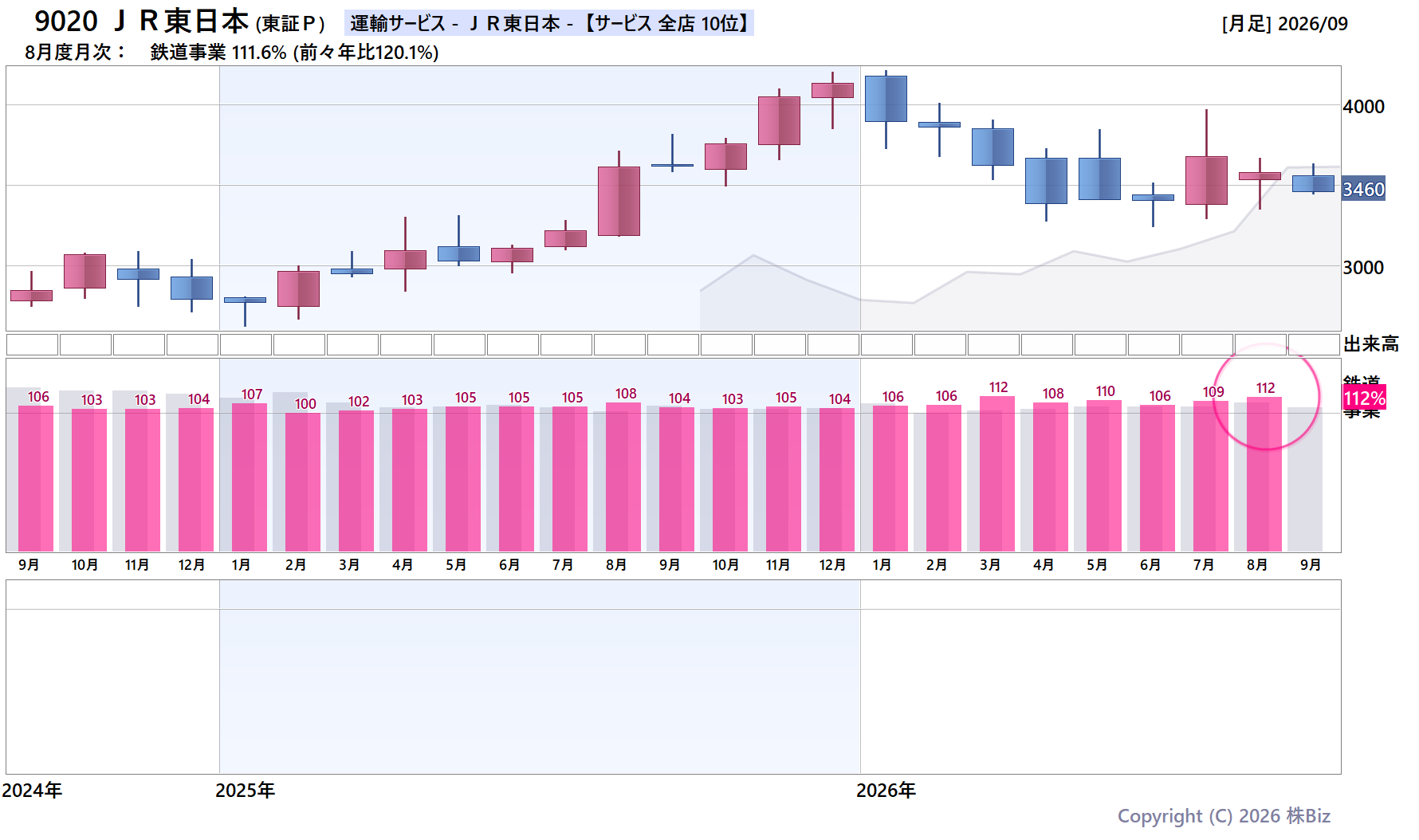Click the 5月 axis label for 2025

[x=456, y=565]
